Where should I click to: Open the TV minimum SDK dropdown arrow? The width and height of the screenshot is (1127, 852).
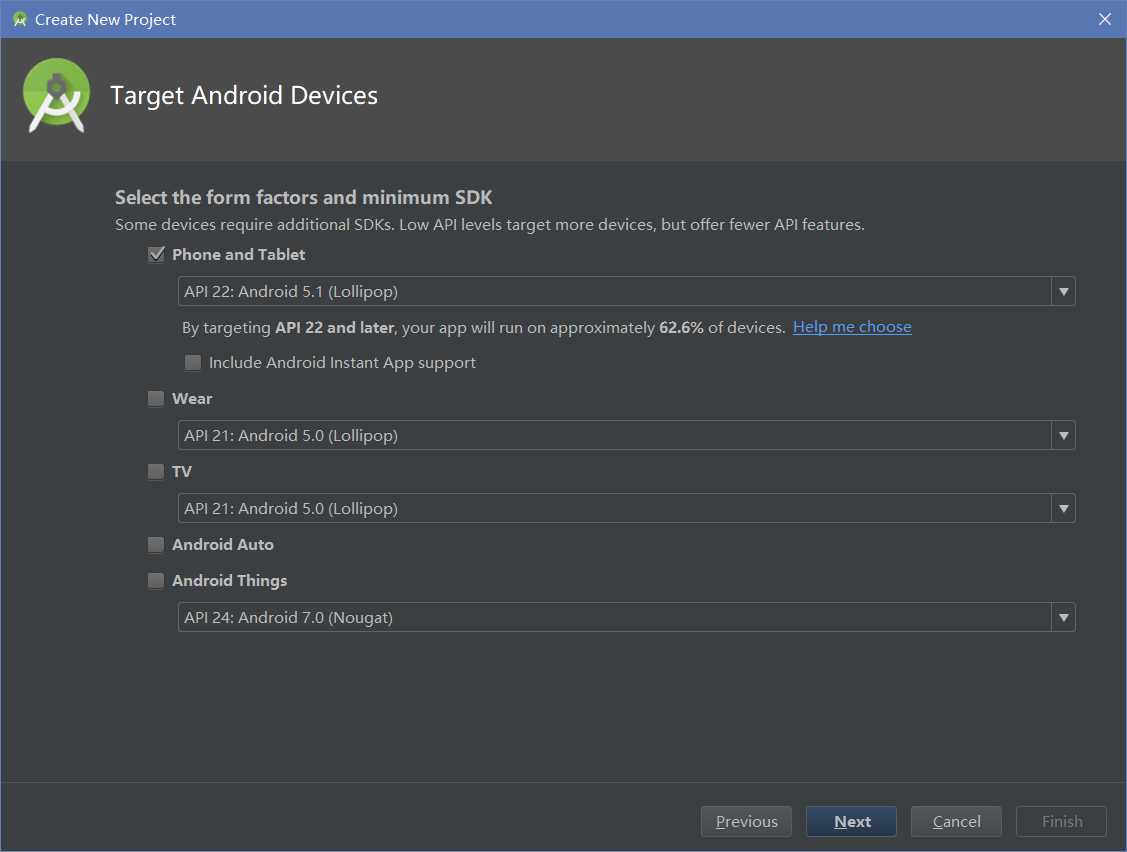click(x=1063, y=508)
